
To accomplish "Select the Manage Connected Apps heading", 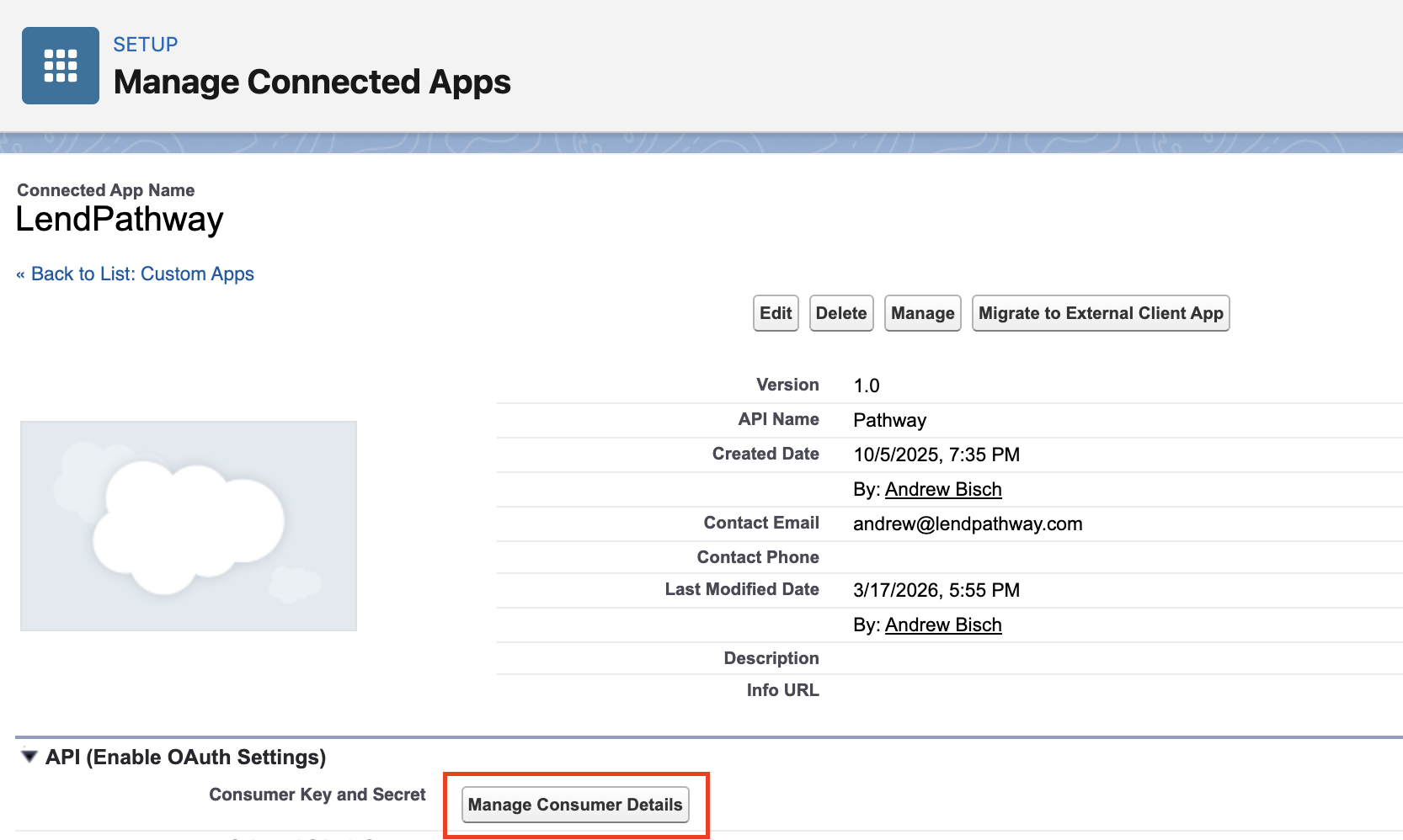I will (x=312, y=82).
